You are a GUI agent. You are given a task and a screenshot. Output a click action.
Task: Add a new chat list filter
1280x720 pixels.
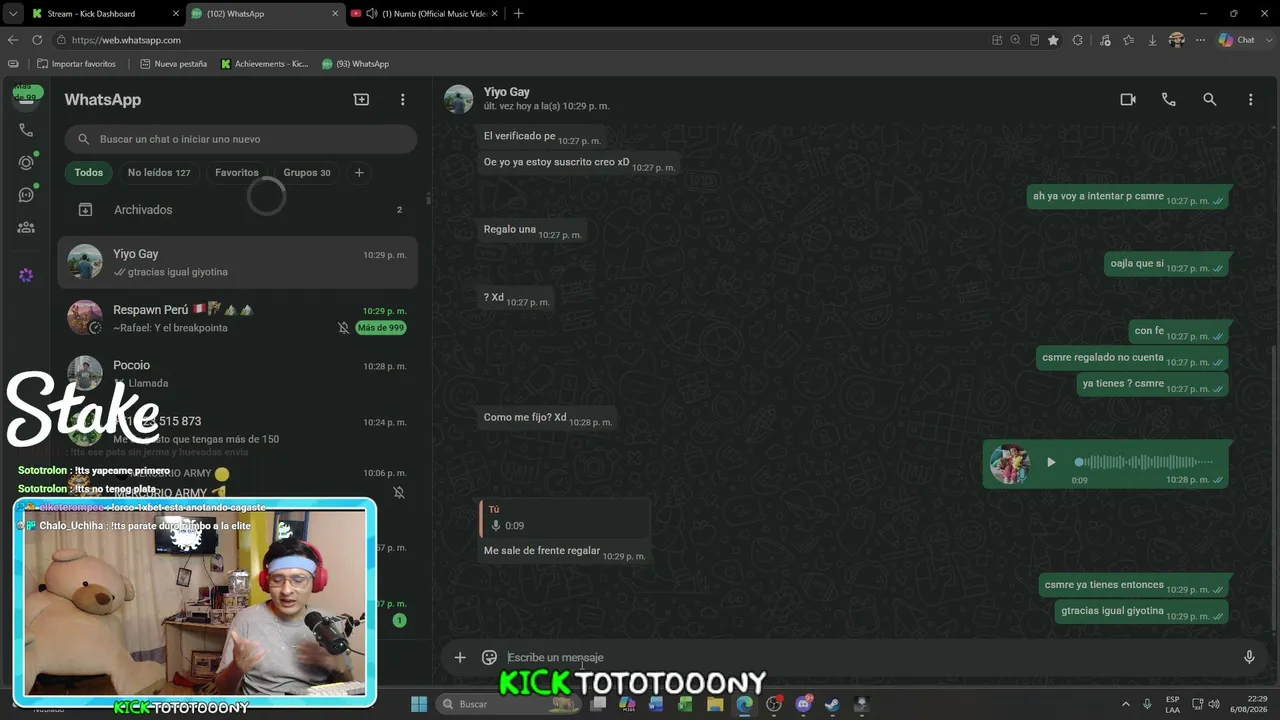tap(359, 173)
